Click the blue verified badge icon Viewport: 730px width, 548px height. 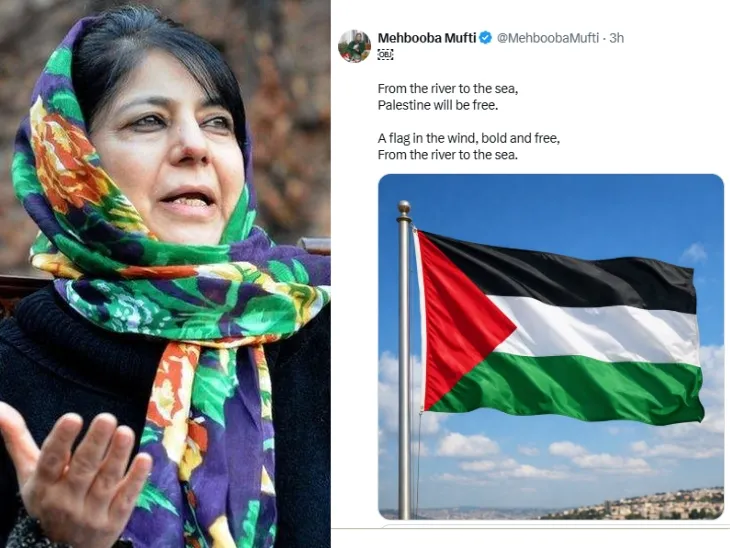tap(486, 38)
